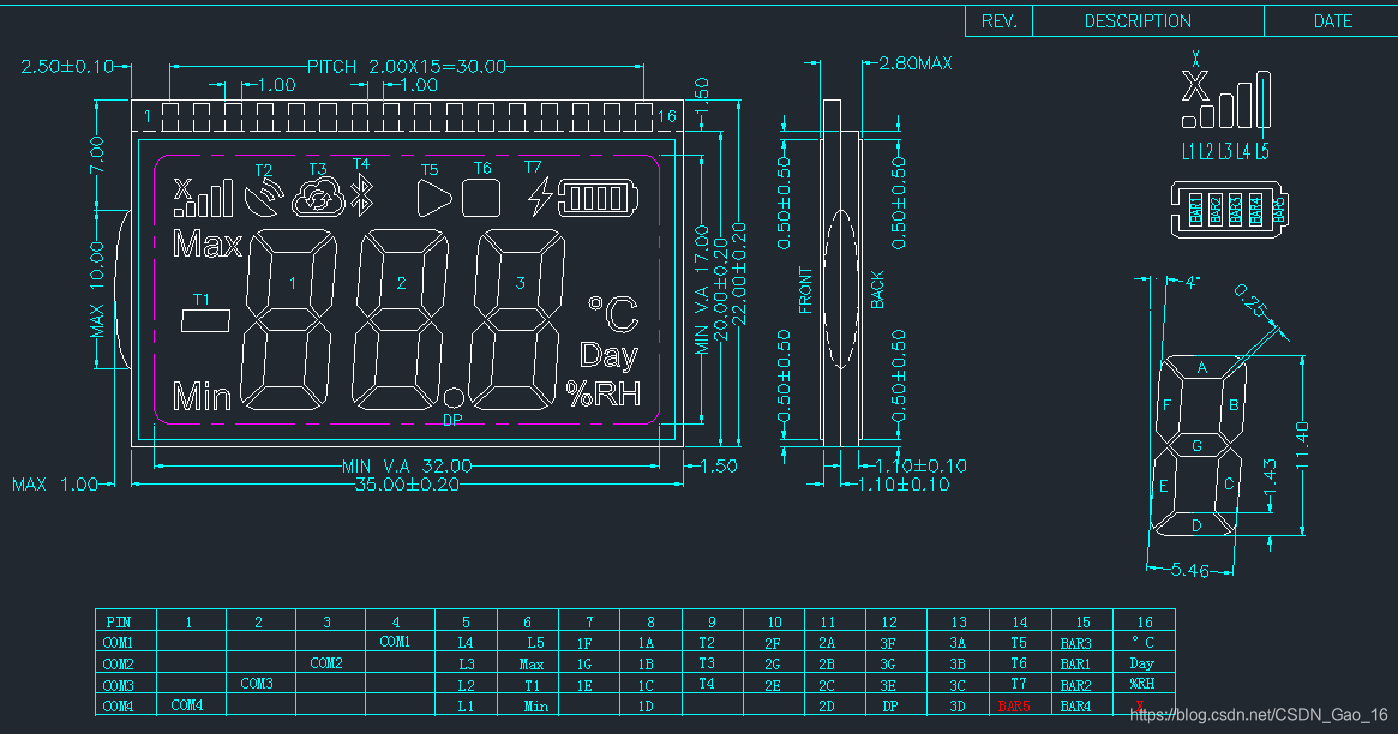The image size is (1398, 734).
Task: Click the BACK label on the side view
Action: (x=877, y=290)
